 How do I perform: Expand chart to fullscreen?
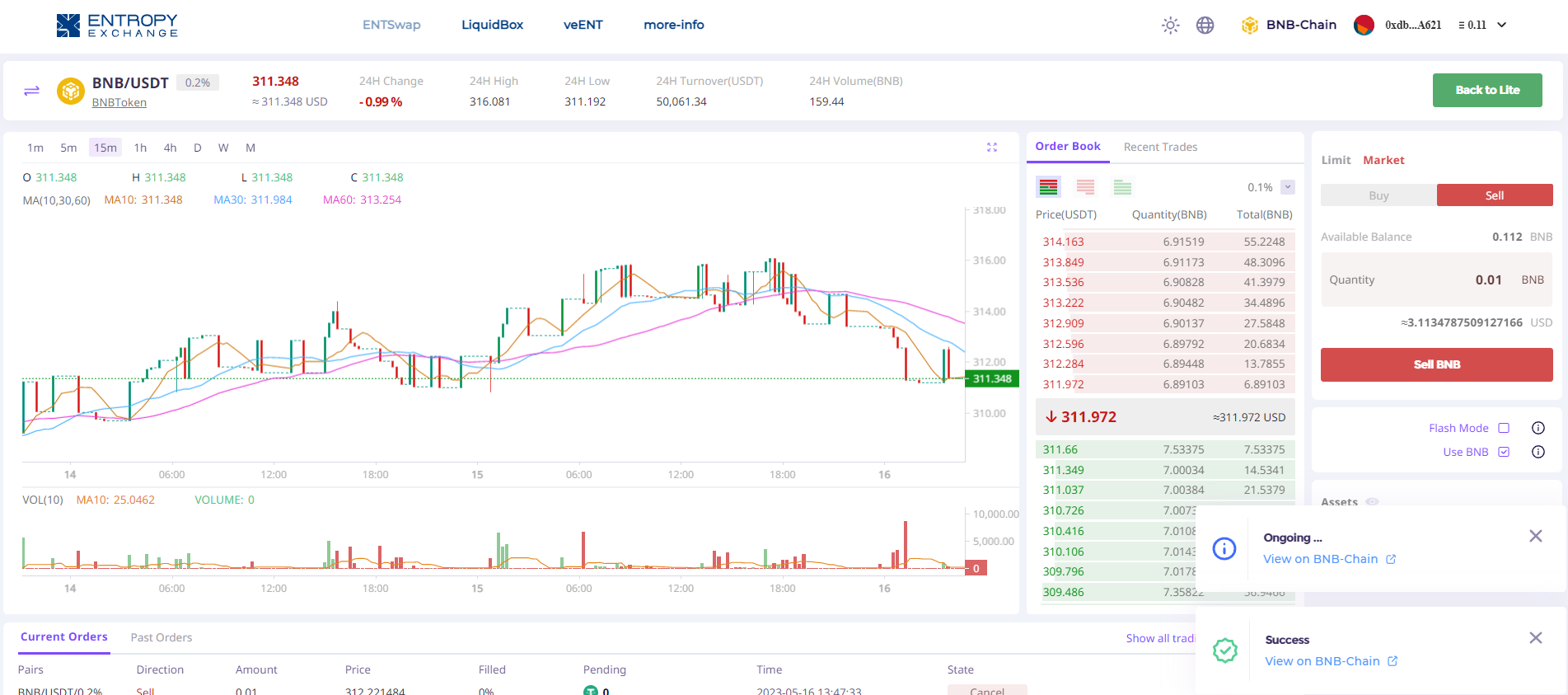(x=992, y=147)
